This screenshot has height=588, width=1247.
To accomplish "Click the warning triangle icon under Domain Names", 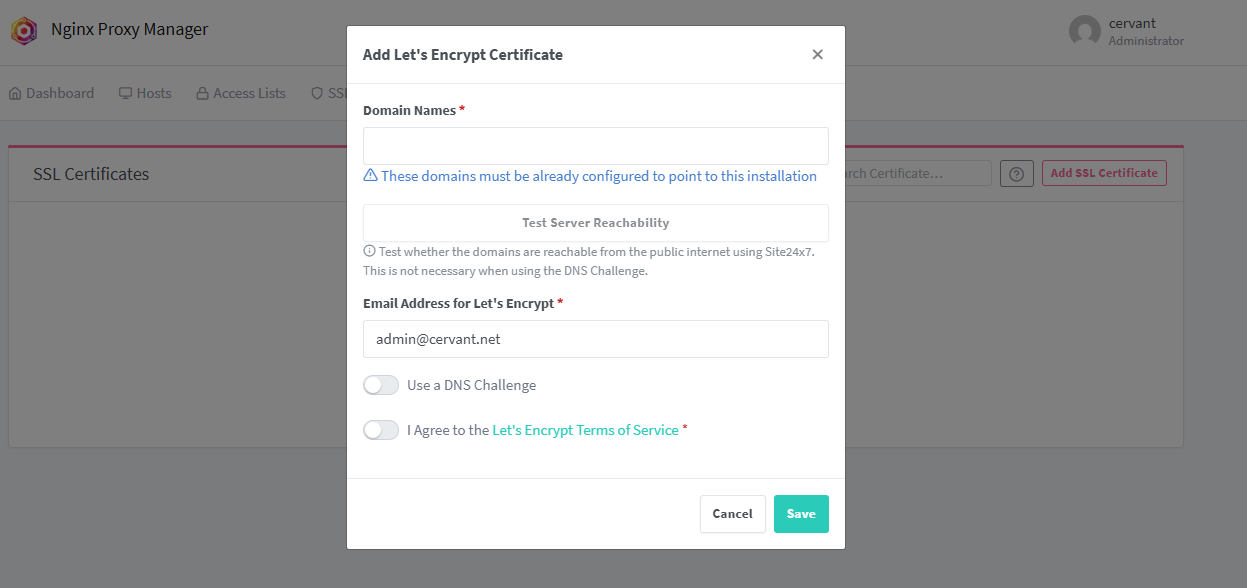I will [370, 176].
